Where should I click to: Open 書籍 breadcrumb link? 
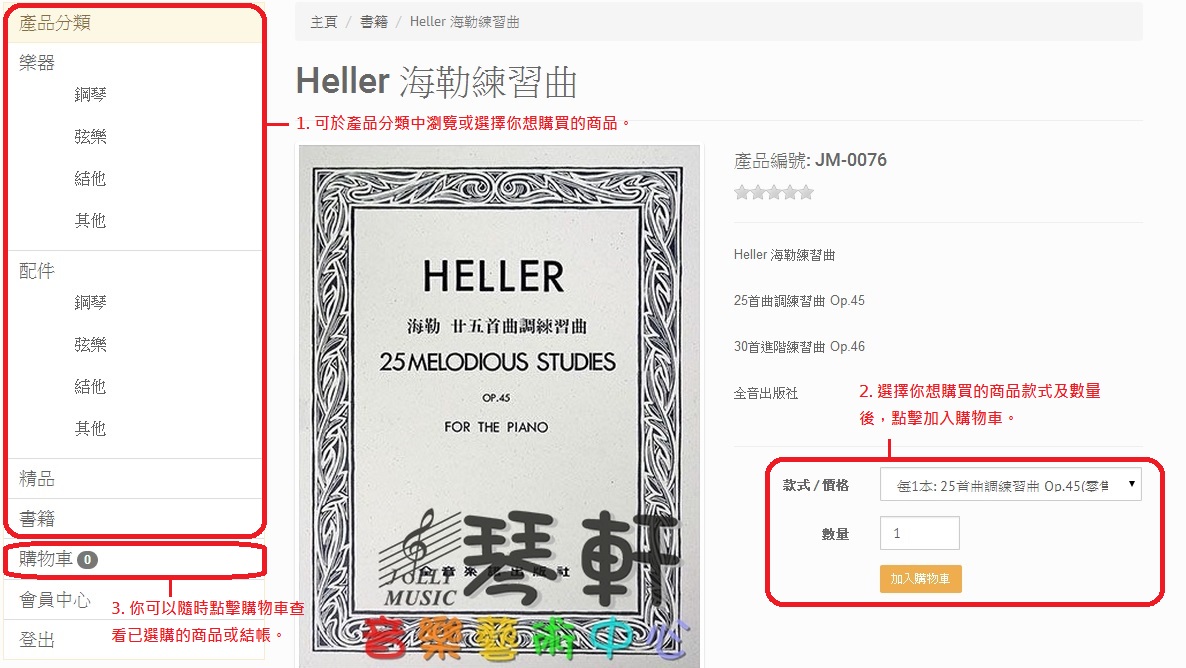[374, 22]
